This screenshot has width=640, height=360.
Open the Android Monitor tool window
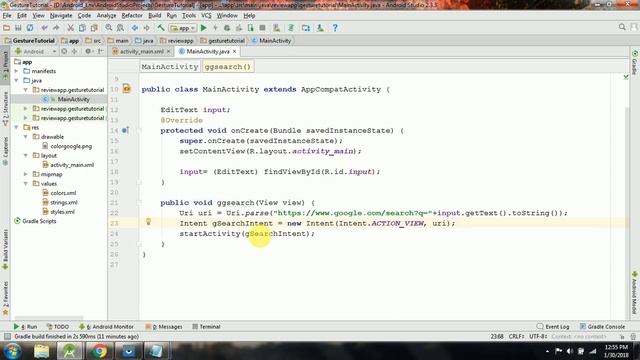point(107,327)
